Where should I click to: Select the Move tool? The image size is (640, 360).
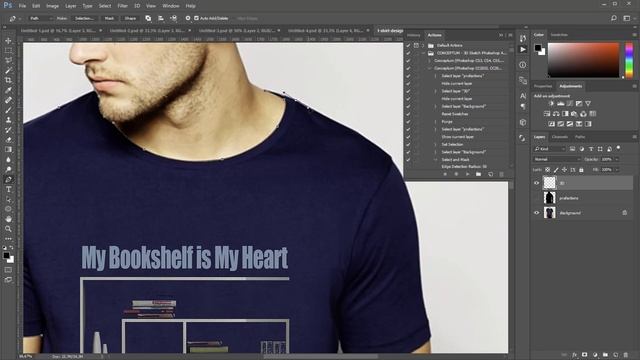pyautogui.click(x=8, y=41)
